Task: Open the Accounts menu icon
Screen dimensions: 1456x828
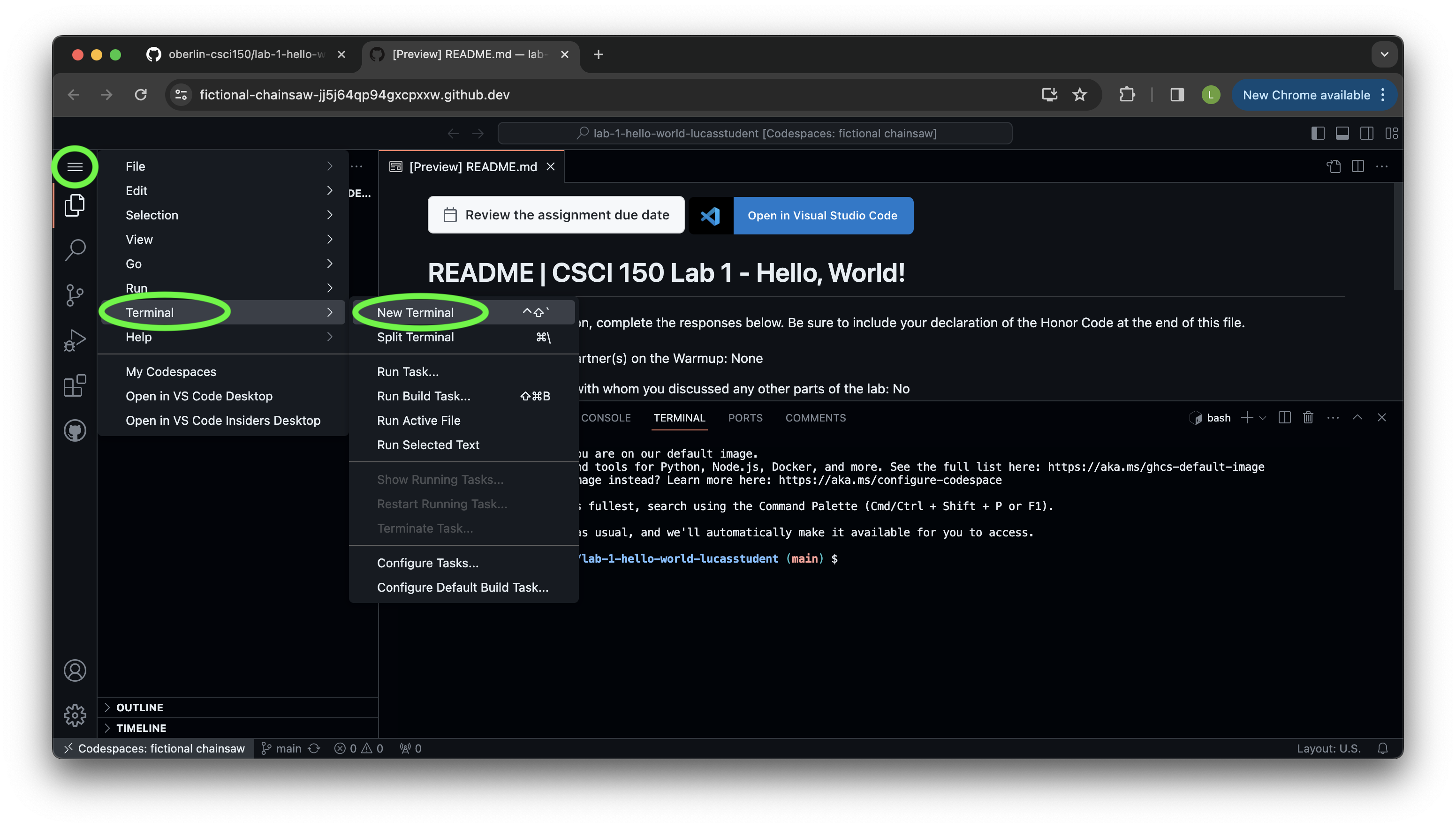Action: 75,670
